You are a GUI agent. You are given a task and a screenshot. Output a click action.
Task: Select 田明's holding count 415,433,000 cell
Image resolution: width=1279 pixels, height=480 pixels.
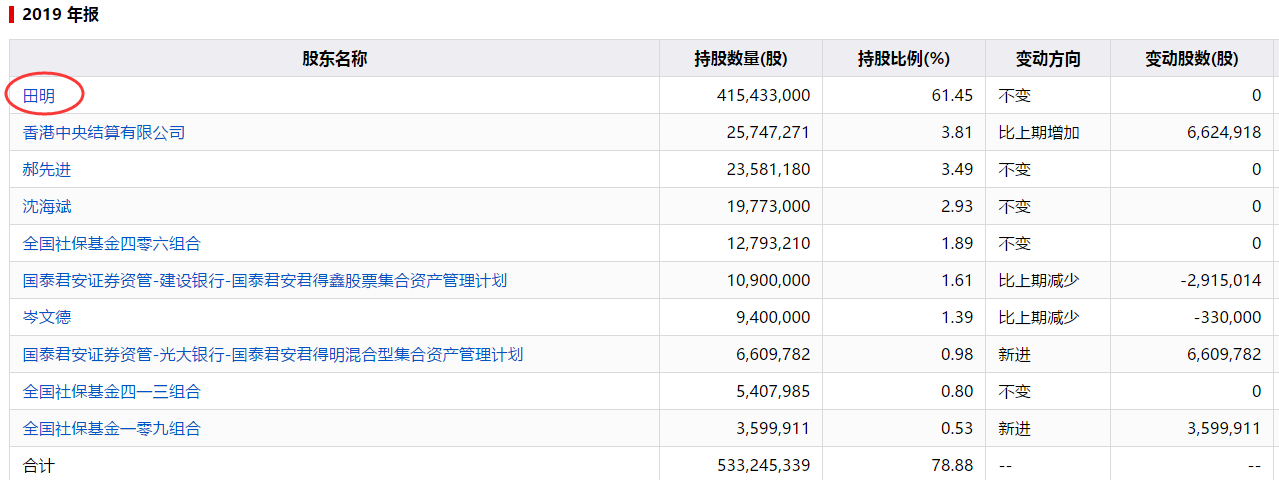click(x=741, y=95)
